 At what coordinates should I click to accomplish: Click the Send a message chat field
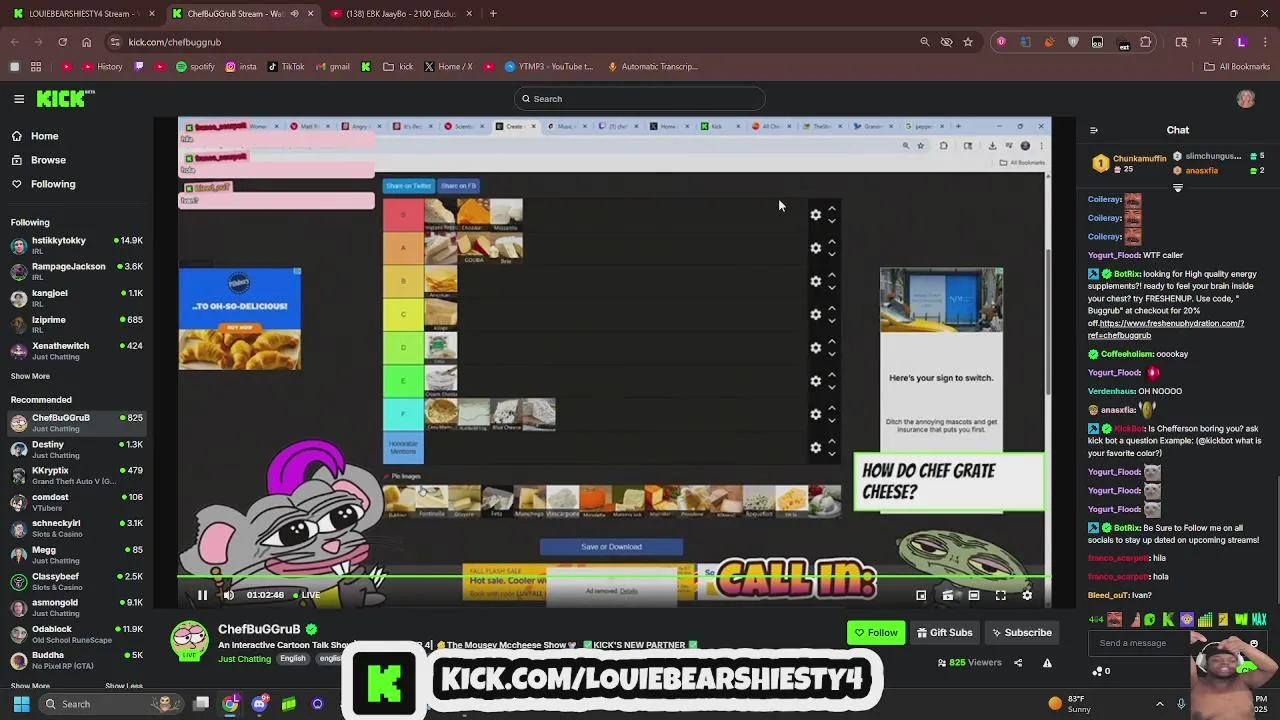pos(1140,643)
